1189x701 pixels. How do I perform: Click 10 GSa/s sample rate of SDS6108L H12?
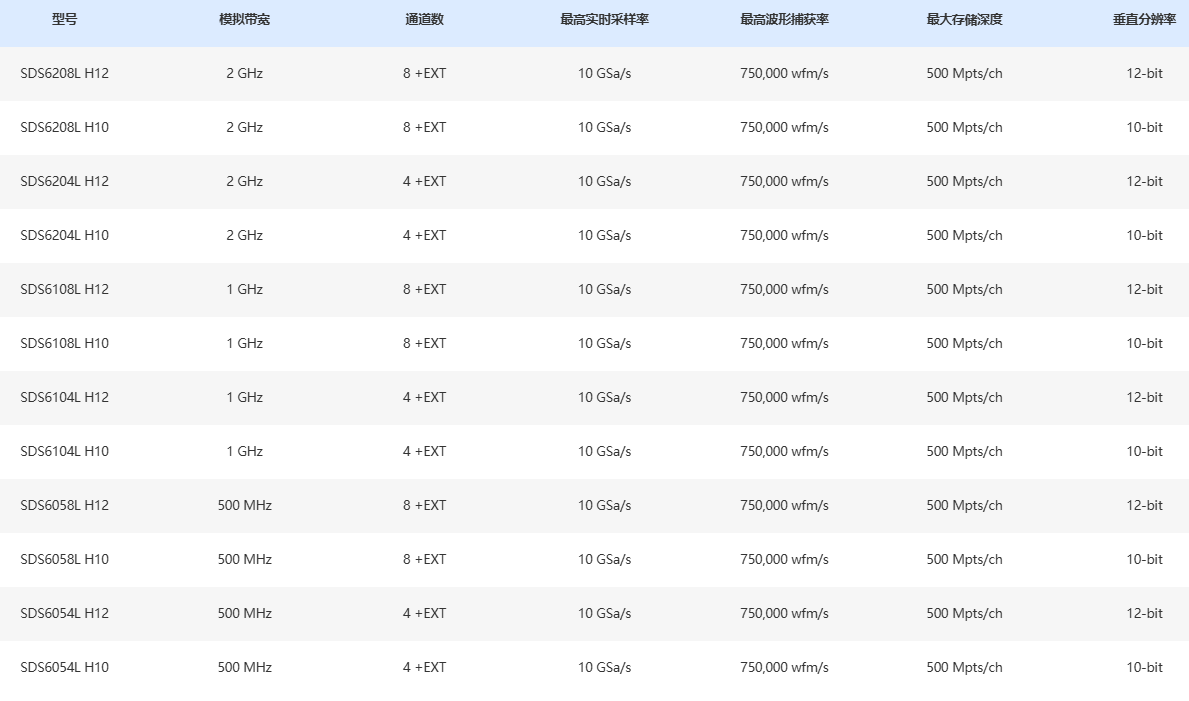[604, 289]
